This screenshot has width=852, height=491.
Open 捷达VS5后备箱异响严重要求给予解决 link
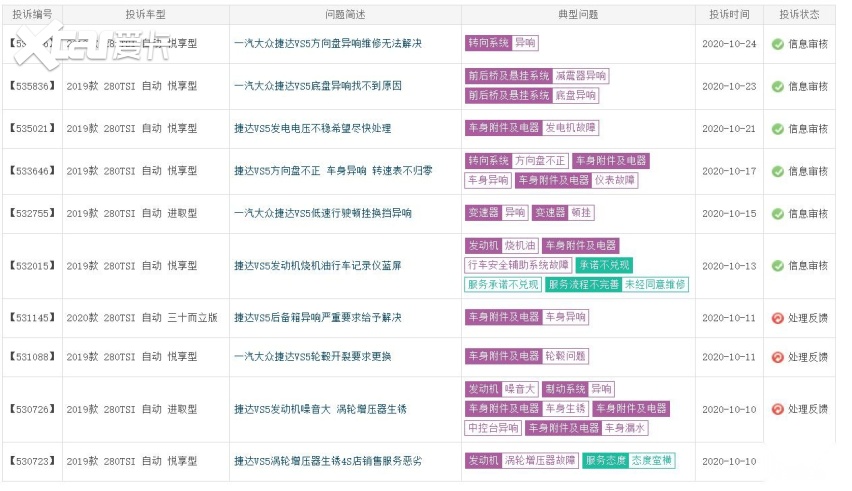318,318
